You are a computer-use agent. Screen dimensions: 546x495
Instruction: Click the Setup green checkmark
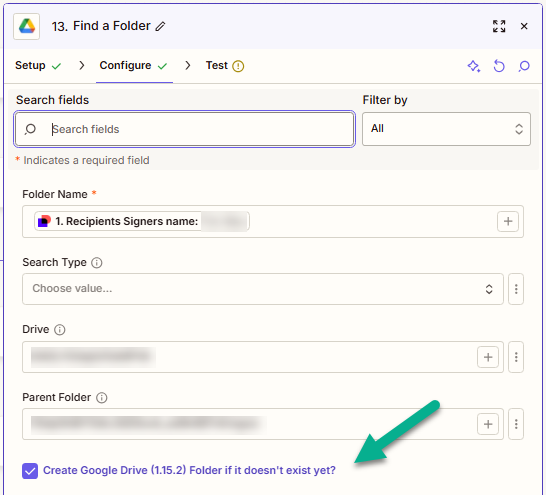[x=56, y=66]
